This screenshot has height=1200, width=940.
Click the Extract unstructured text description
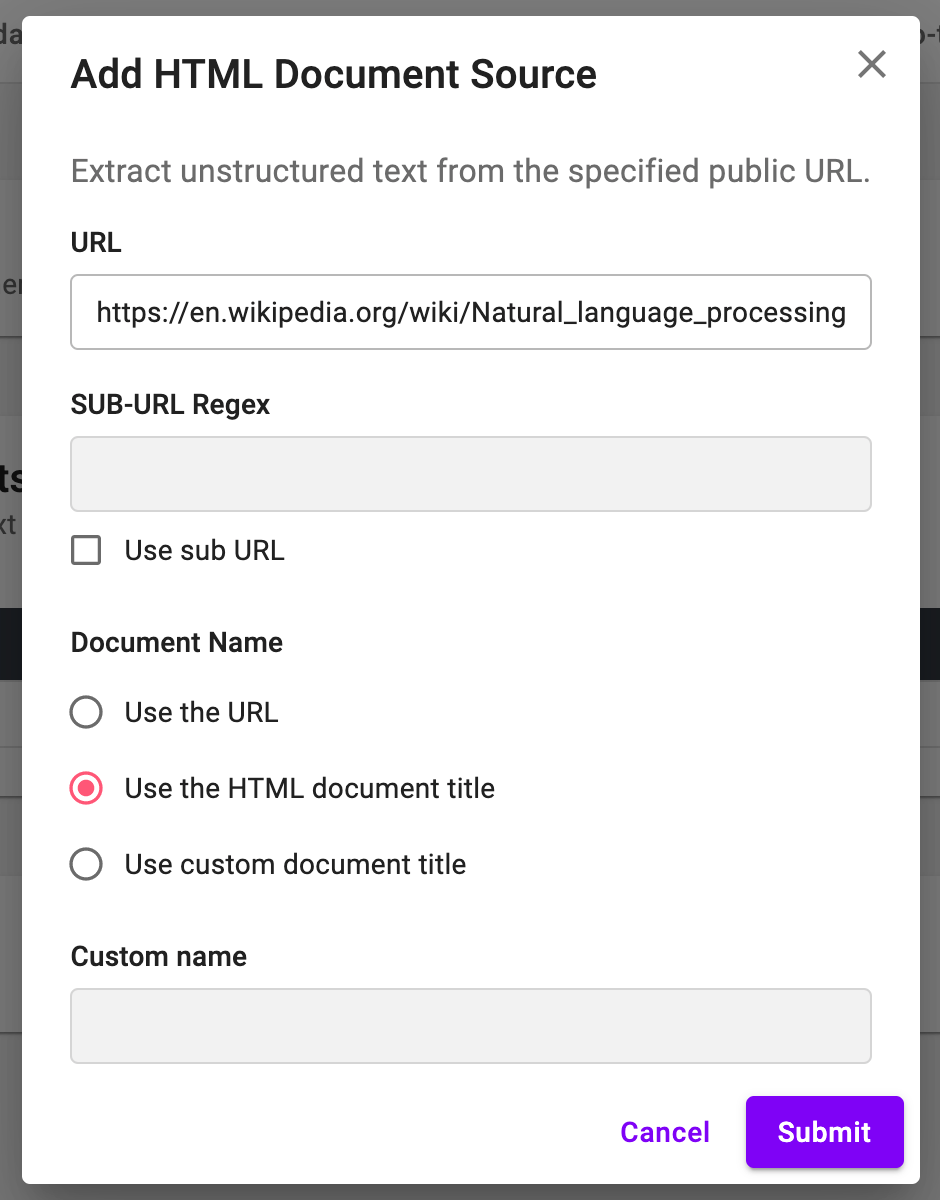pyautogui.click(x=470, y=172)
